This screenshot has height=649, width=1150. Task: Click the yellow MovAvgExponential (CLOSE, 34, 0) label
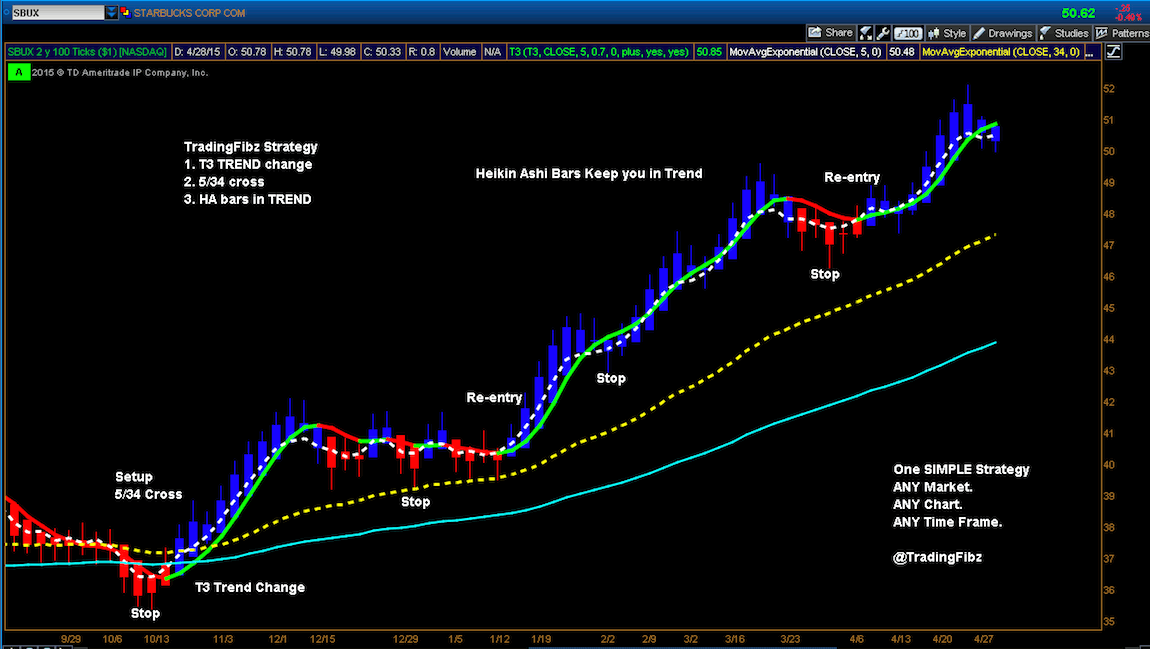(x=1001, y=52)
